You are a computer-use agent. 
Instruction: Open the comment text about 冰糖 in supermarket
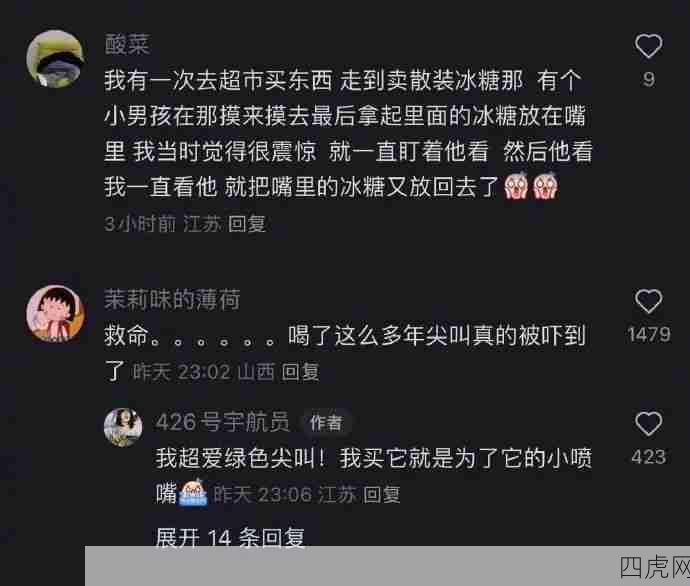pos(348,134)
